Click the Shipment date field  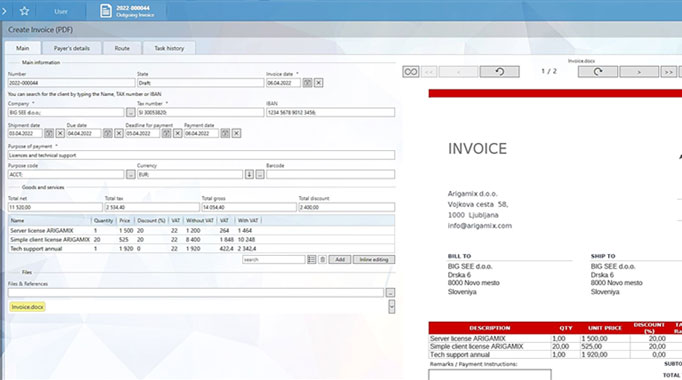click(x=25, y=133)
